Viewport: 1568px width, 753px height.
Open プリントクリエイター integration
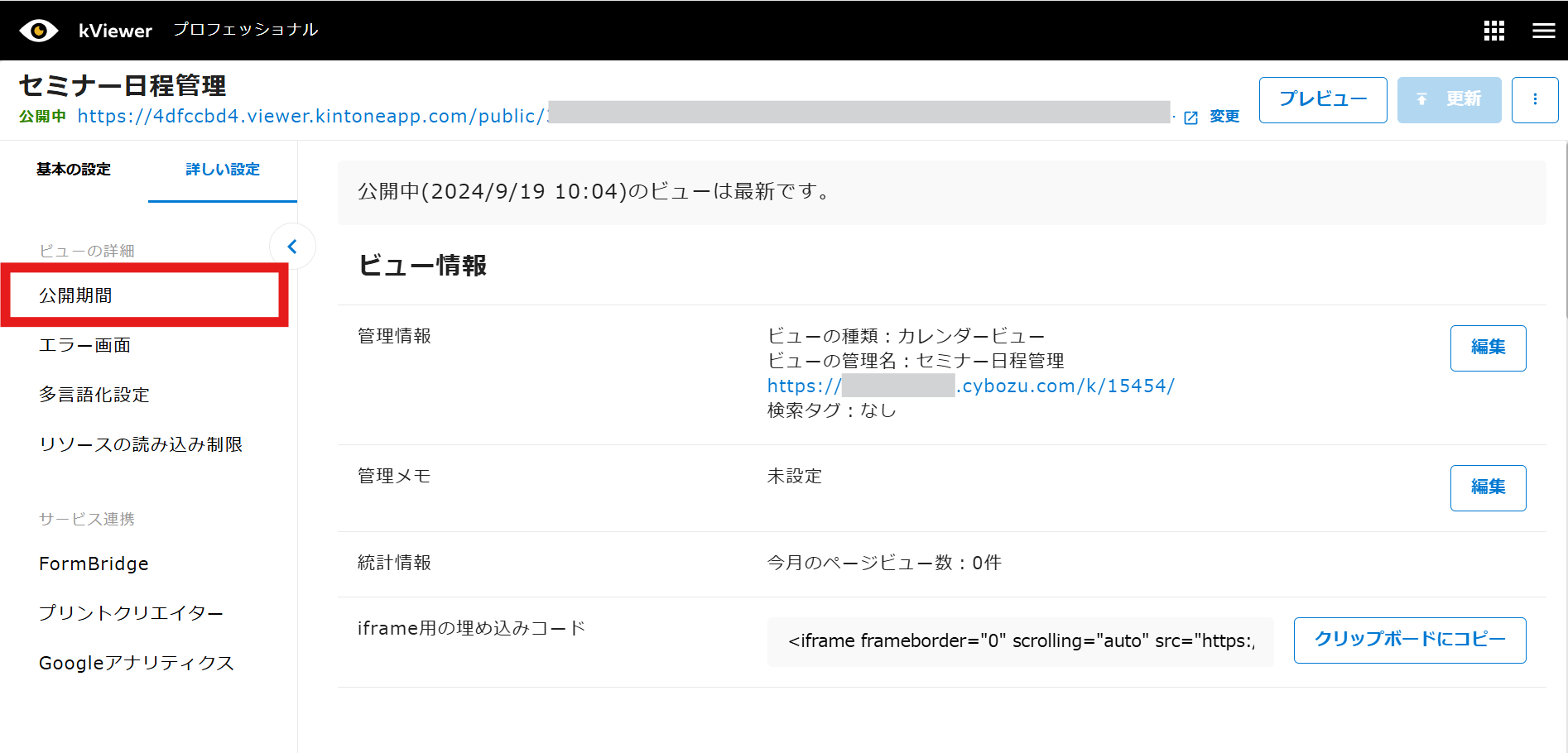point(131,613)
